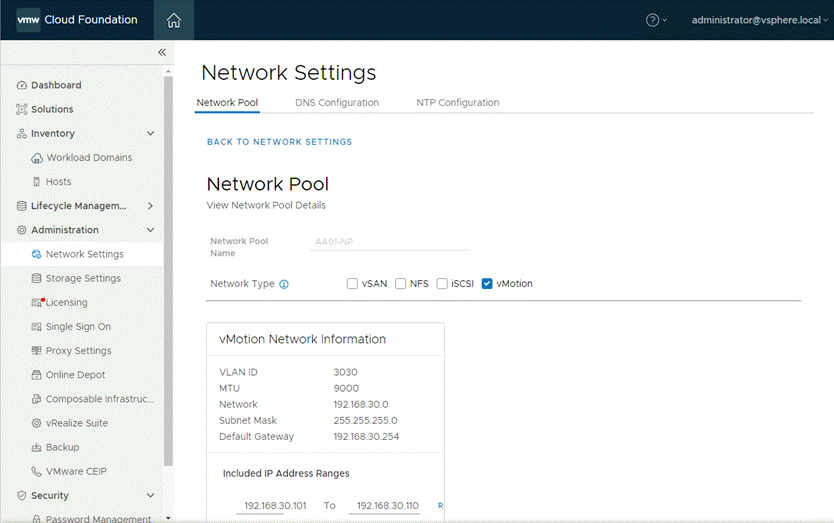The height and width of the screenshot is (523, 834).
Task: Click the Inventory icon in sidebar
Action: [x=21, y=134]
